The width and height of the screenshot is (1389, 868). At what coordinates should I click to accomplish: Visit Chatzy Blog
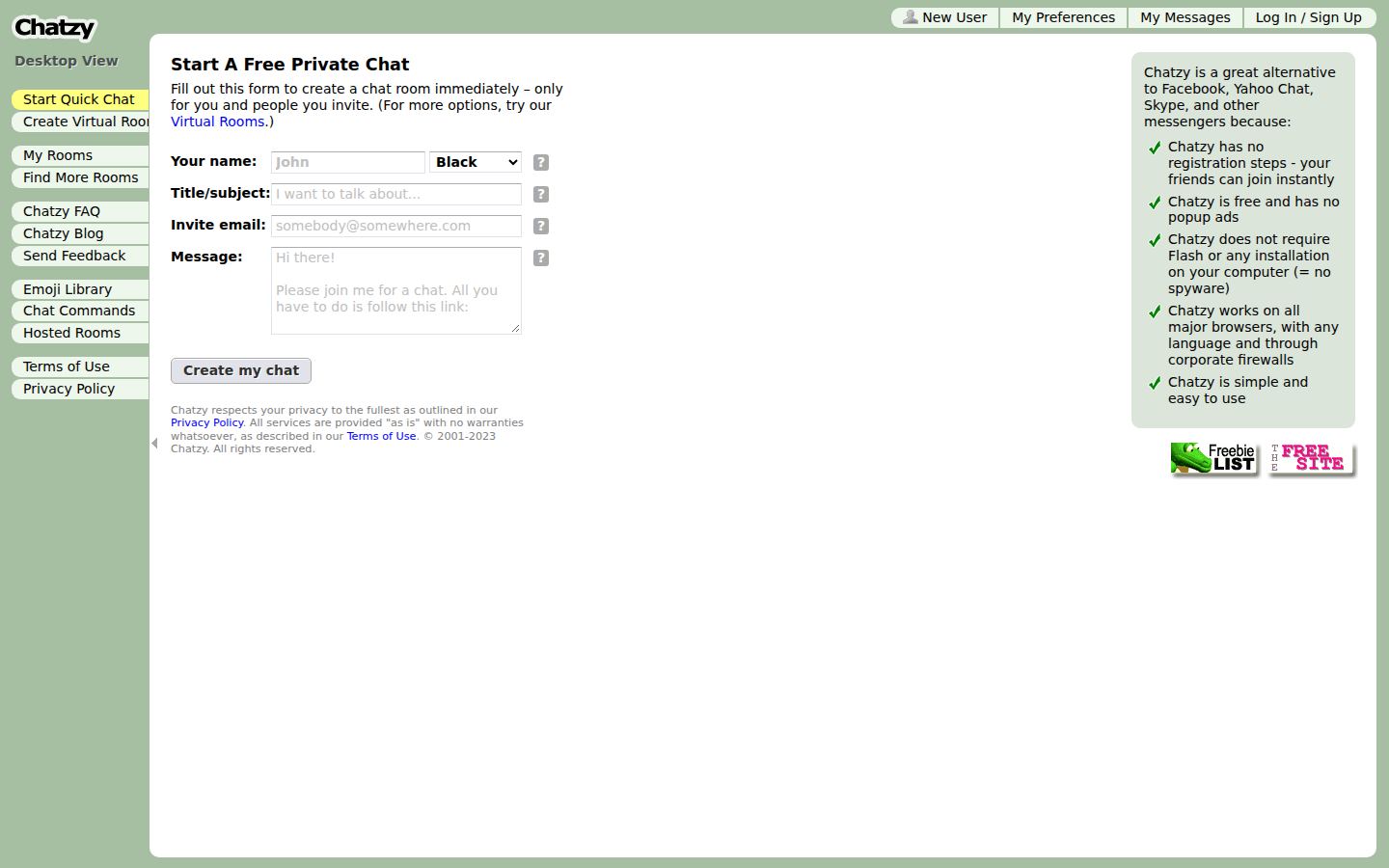click(80, 233)
